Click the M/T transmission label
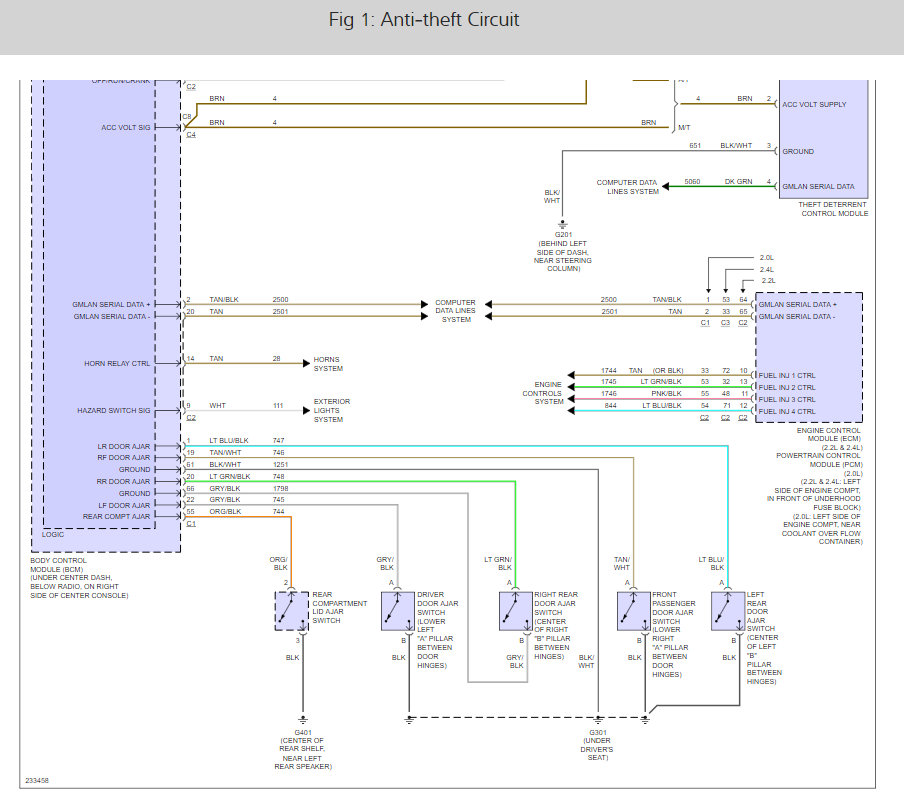This screenshot has width=904, height=810. click(x=684, y=127)
